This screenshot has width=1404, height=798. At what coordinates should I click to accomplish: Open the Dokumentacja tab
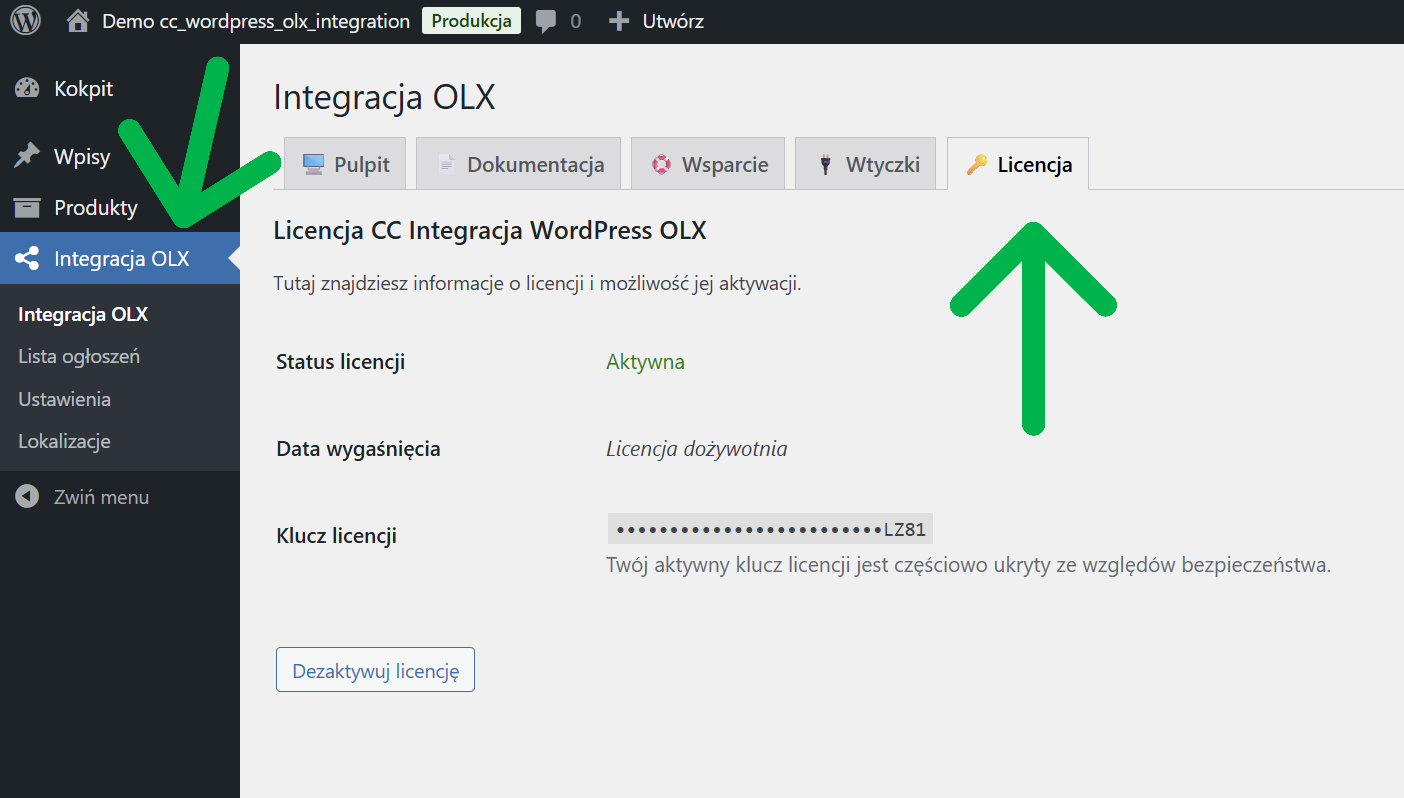pyautogui.click(x=518, y=164)
